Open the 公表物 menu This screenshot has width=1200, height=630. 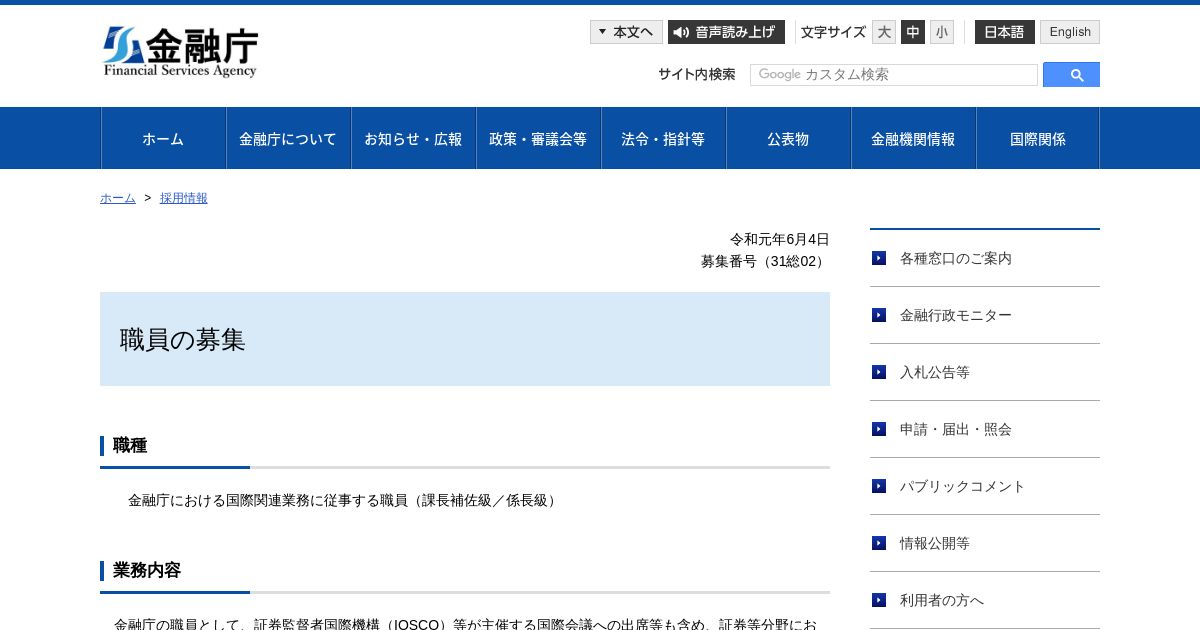[x=788, y=139]
